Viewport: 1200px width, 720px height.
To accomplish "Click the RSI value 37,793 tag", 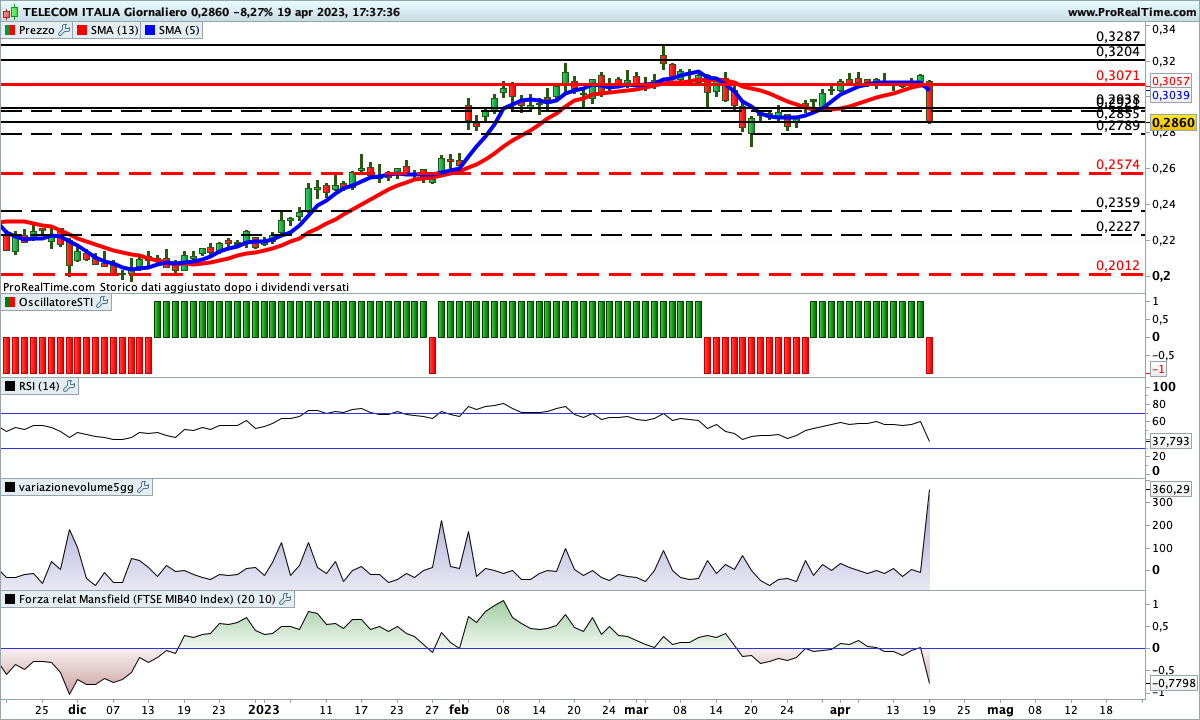I will click(1171, 440).
